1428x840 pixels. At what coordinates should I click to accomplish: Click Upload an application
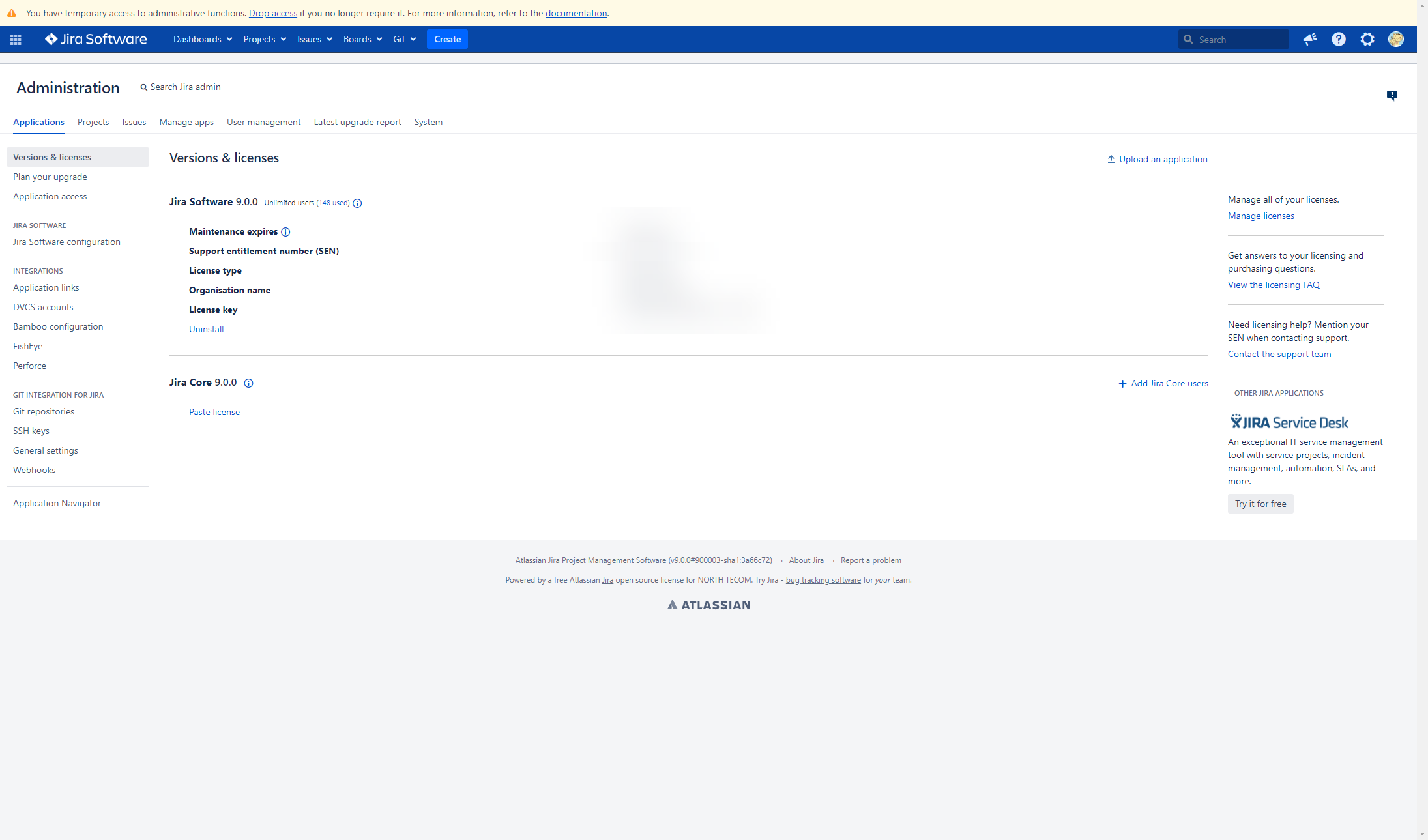(1157, 159)
